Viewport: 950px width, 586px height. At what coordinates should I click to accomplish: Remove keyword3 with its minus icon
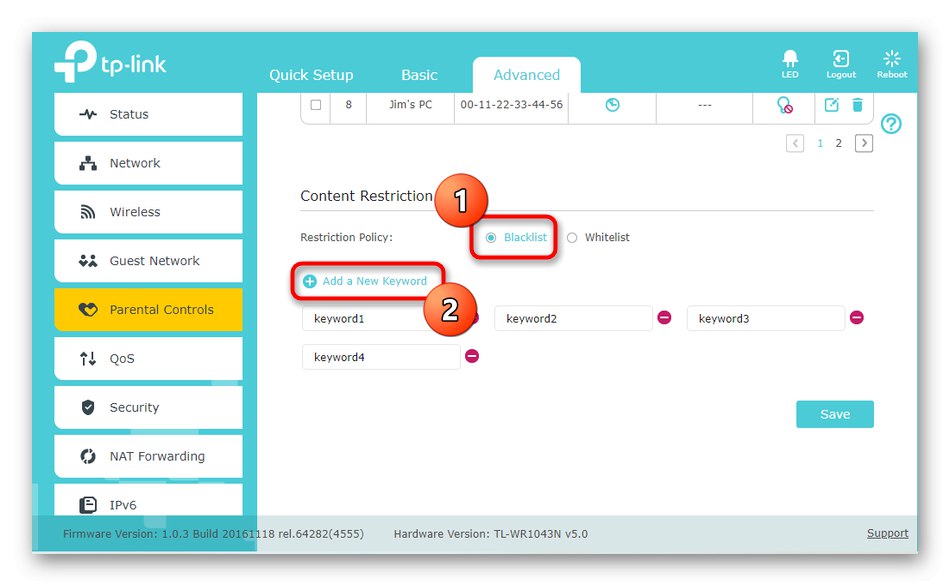(857, 318)
